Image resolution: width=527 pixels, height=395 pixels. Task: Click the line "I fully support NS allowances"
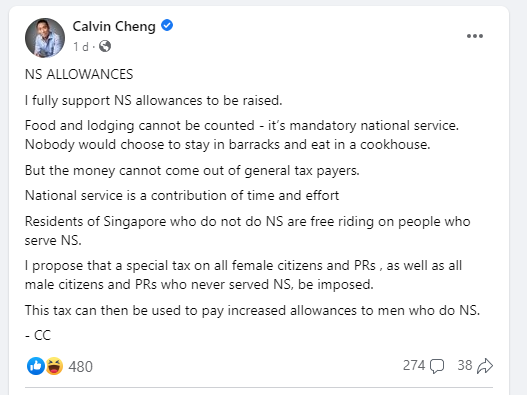tap(154, 101)
